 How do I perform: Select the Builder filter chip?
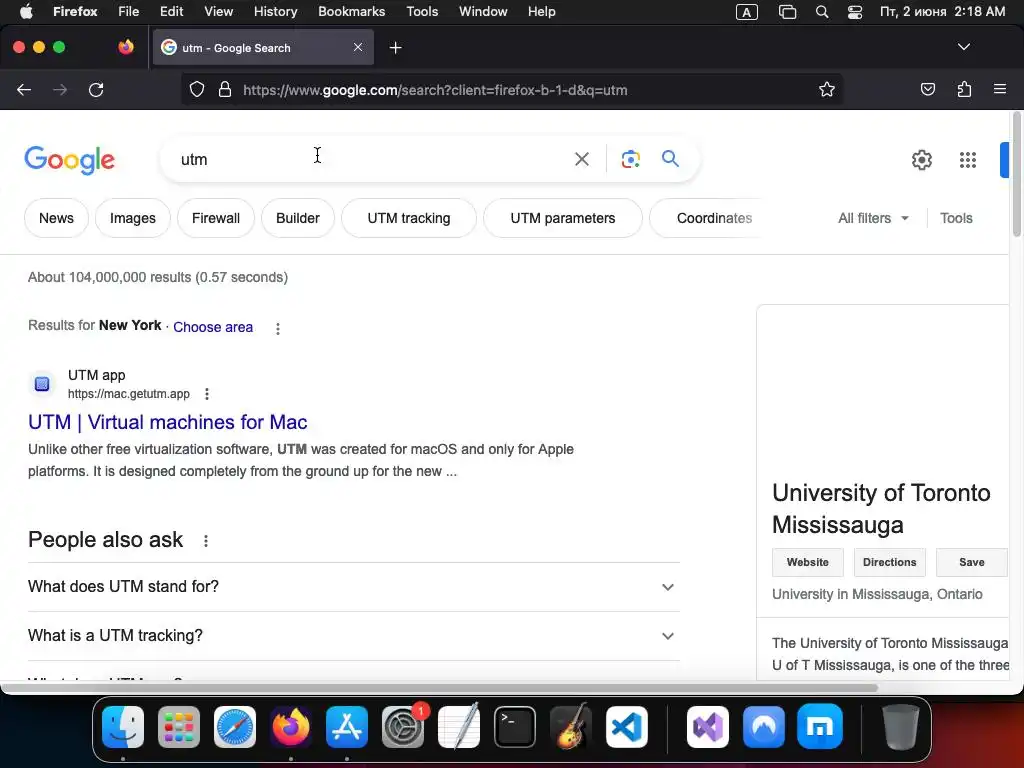(x=298, y=218)
